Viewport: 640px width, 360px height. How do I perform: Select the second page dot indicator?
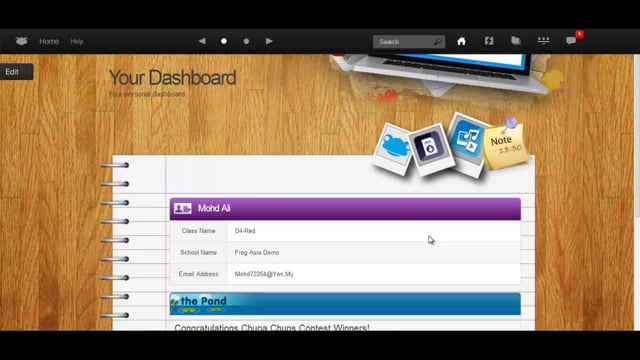246,41
